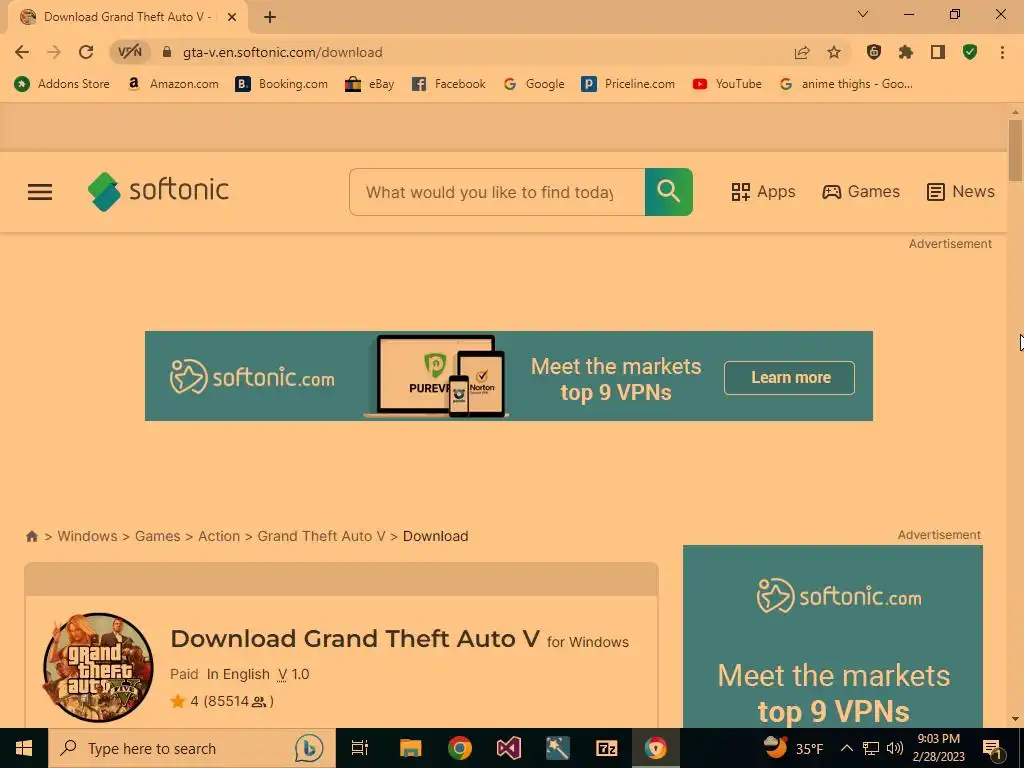Expand the tab search chevron

tap(863, 14)
